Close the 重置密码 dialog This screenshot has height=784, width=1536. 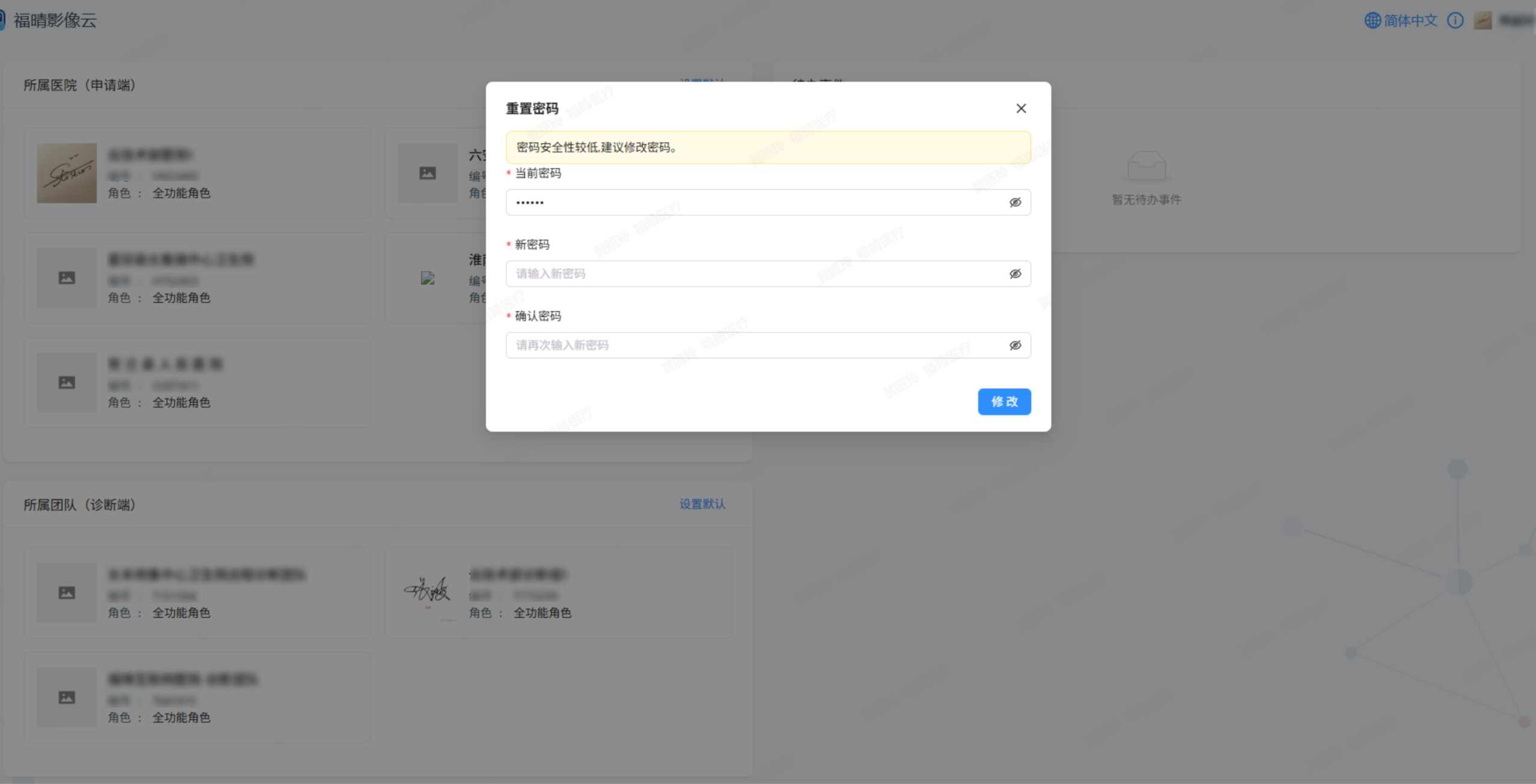point(1021,108)
